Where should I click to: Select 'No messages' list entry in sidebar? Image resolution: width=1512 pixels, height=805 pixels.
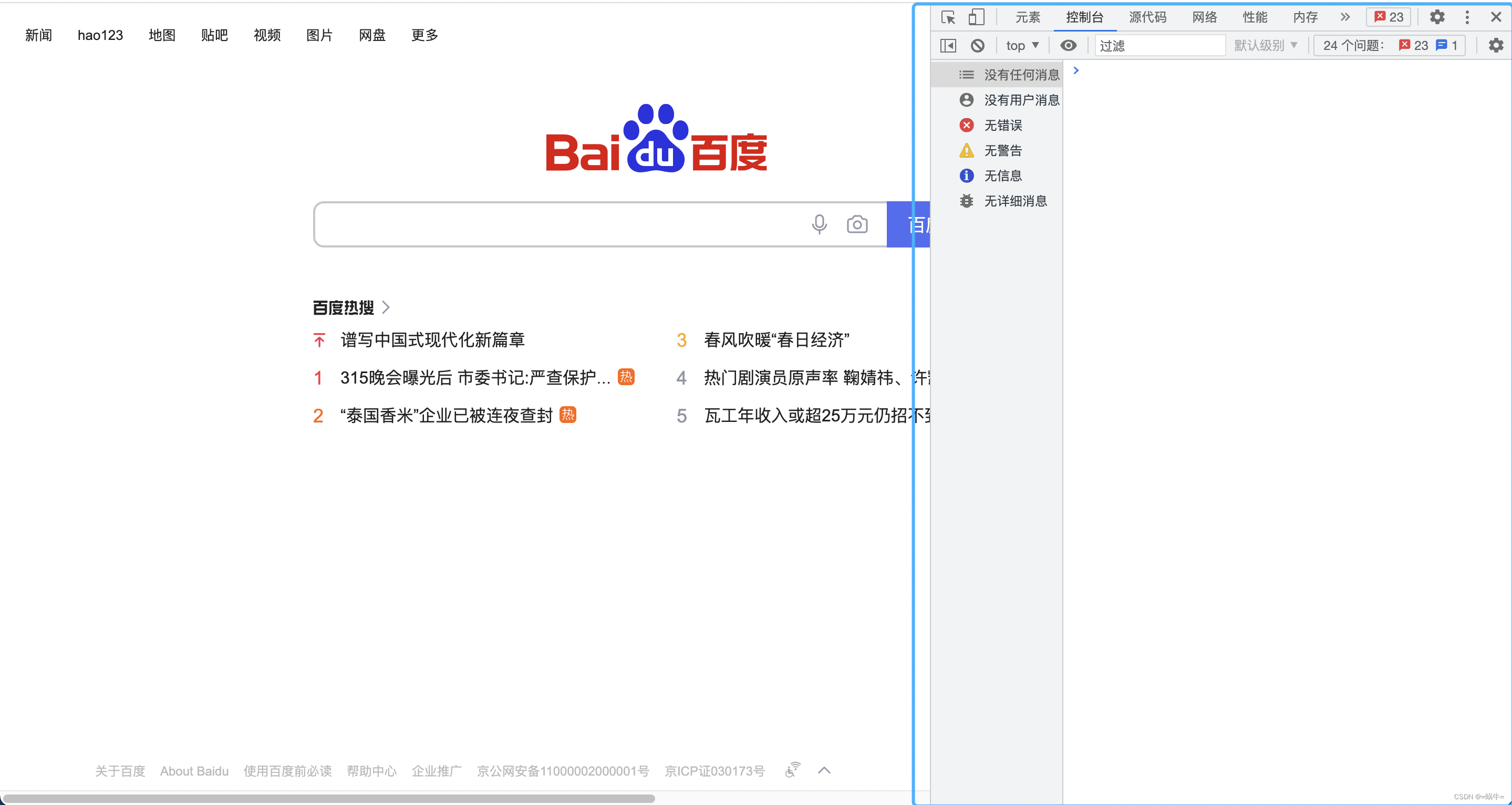coord(997,75)
